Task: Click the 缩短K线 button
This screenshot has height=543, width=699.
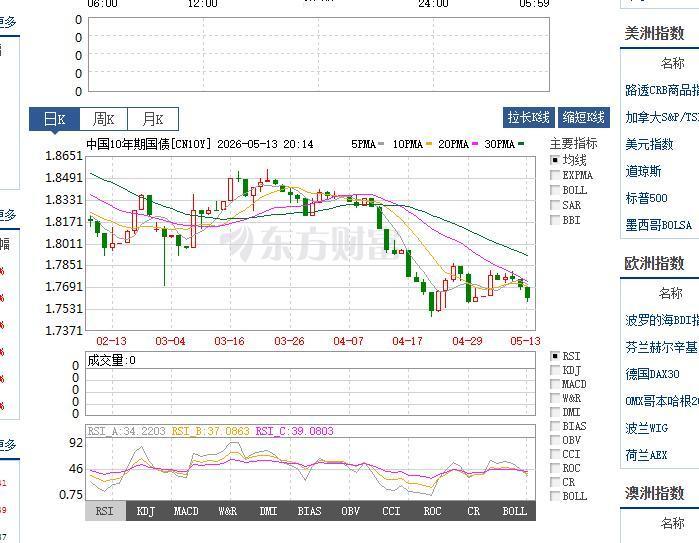Action: [x=584, y=117]
